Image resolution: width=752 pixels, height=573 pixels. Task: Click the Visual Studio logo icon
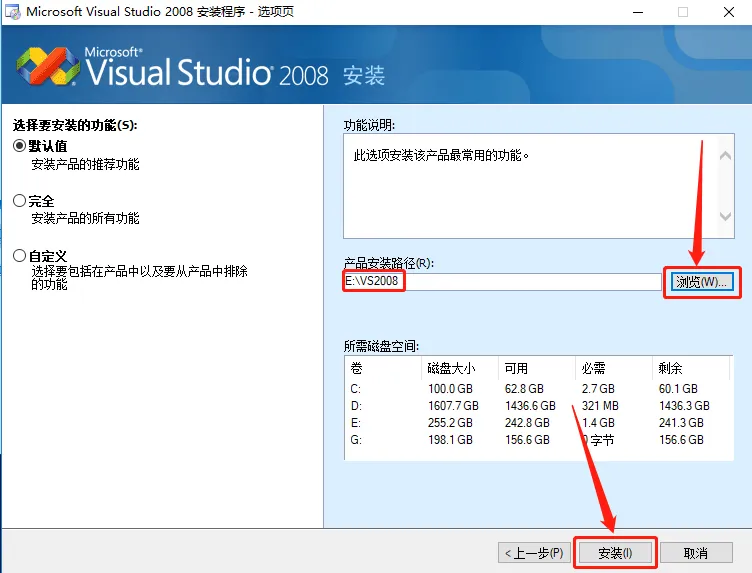(x=48, y=67)
